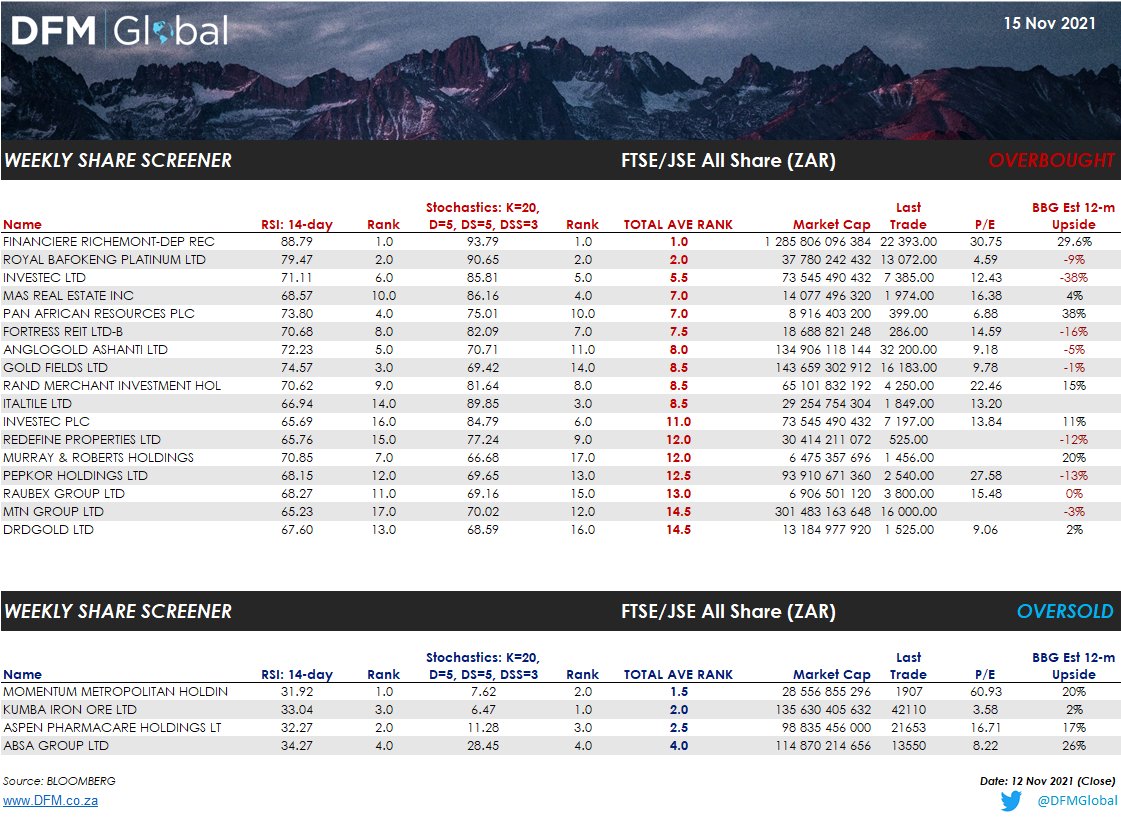Select Pepkor P/E value 27.58
The width and height of the screenshot is (1121, 827).
click(x=985, y=475)
